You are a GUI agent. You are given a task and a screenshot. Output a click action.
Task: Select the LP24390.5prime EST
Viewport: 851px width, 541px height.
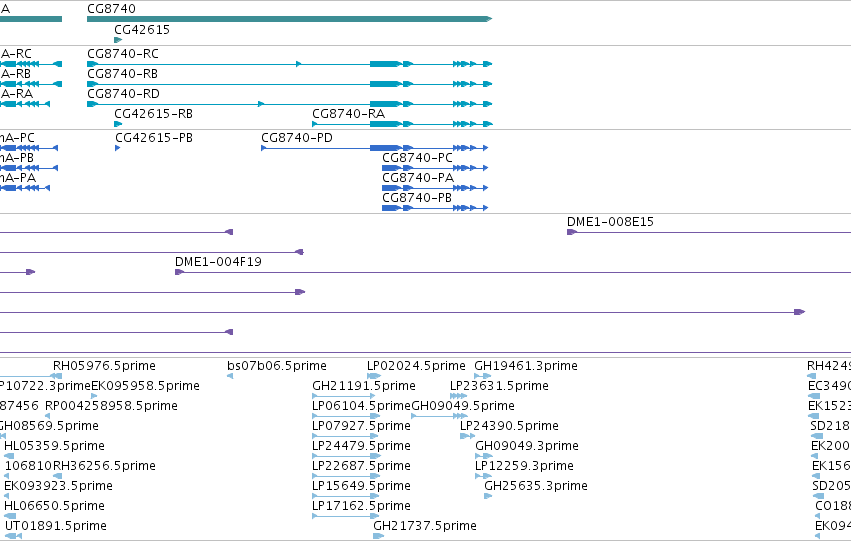[467, 436]
